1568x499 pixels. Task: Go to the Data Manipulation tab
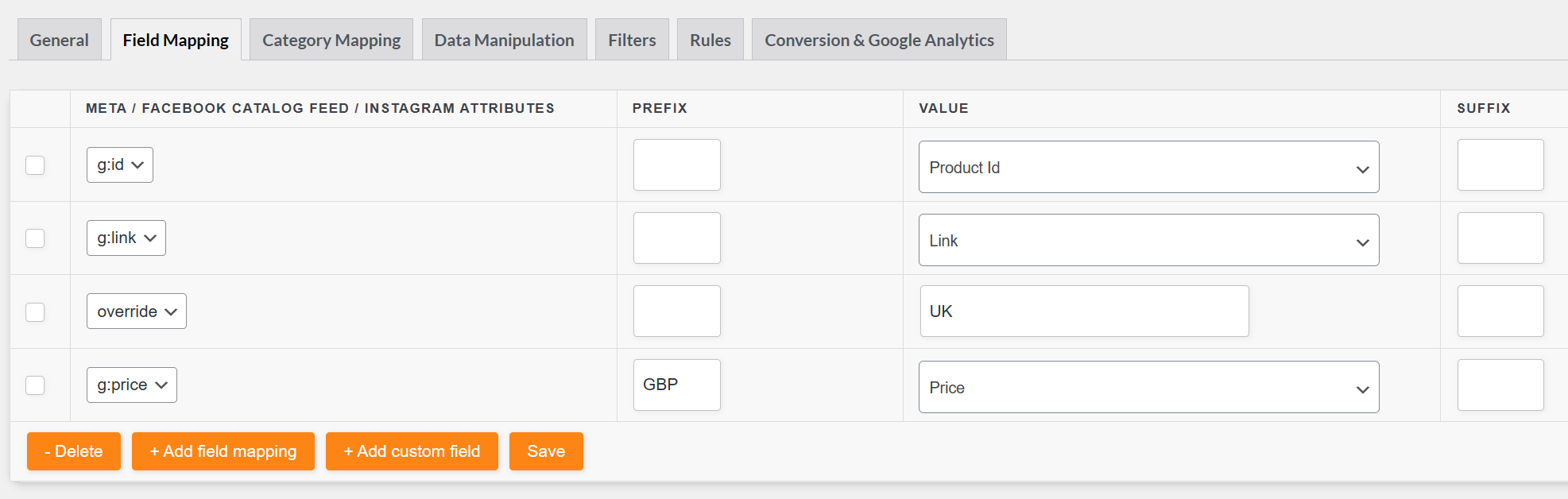(x=504, y=40)
